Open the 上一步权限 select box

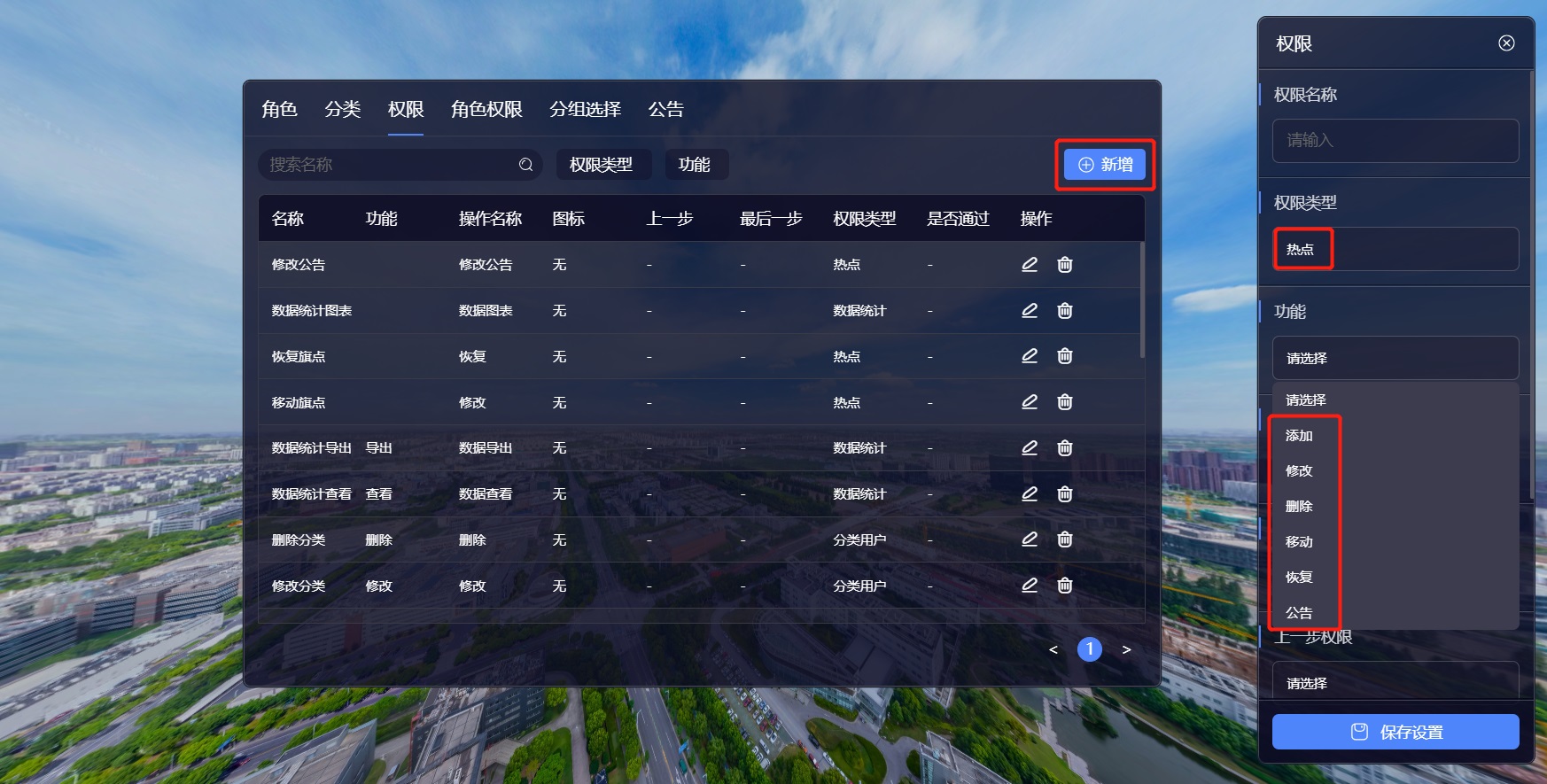coord(1395,682)
